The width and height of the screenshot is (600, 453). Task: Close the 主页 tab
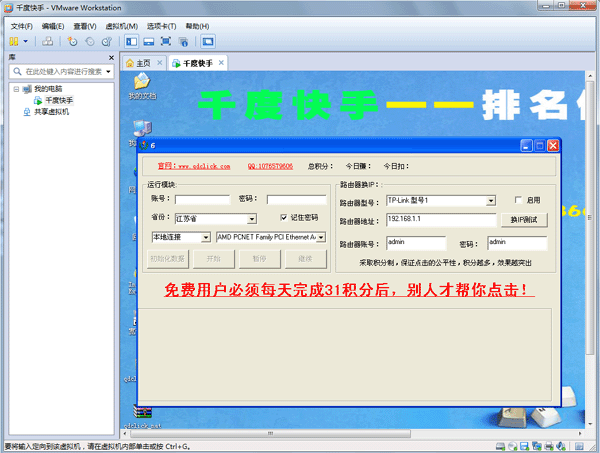160,62
